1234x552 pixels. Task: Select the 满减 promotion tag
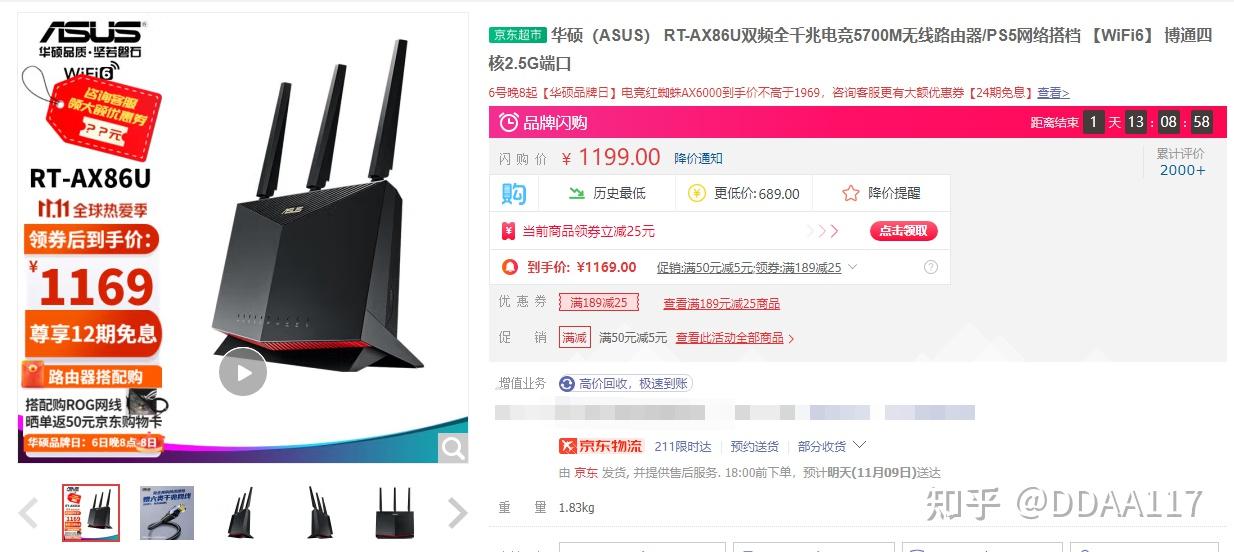point(575,338)
